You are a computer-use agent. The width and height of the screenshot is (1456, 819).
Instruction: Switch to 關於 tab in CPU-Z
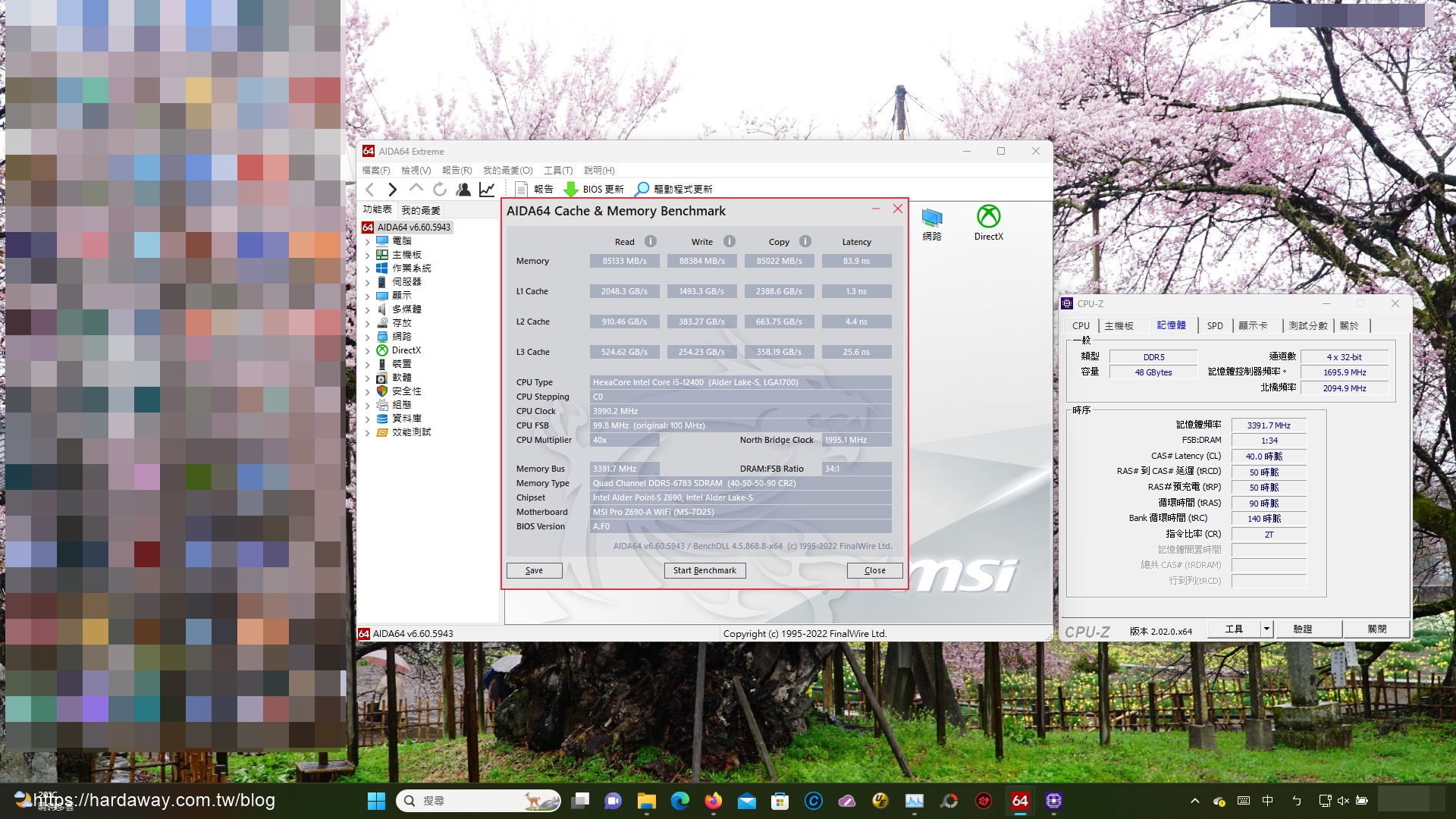pos(1350,325)
